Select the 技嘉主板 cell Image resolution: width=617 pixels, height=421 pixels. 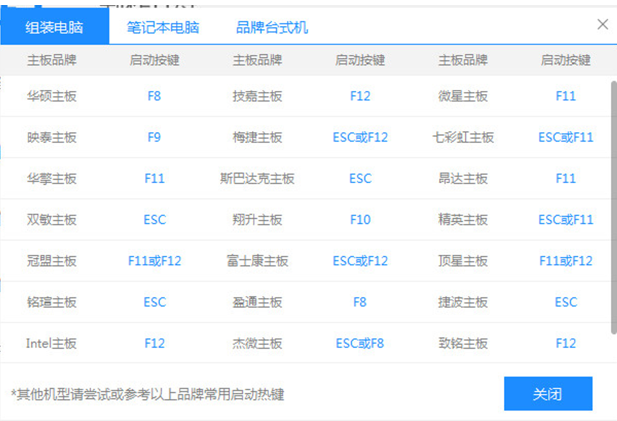tap(257, 96)
